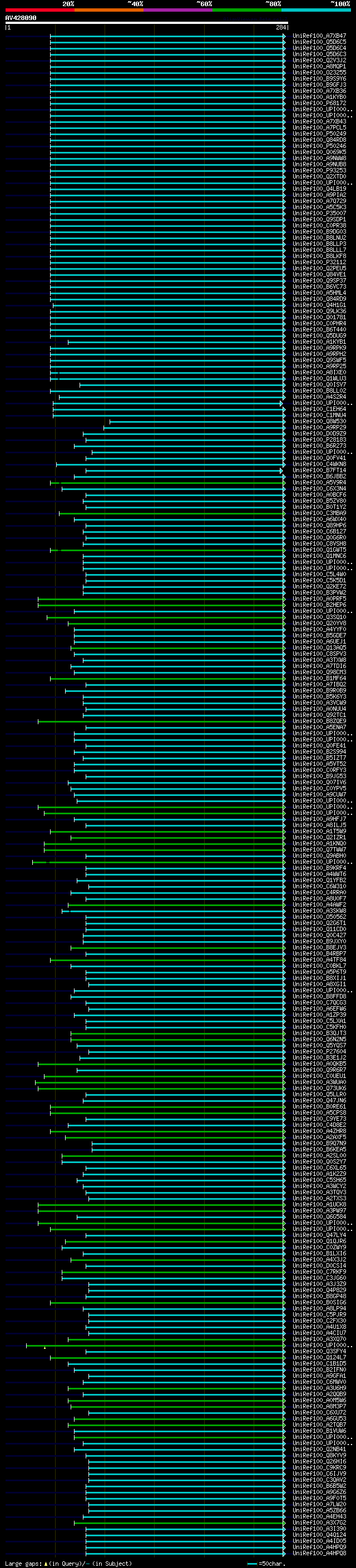Open hit UniRef100_Q2V3J2
The height and width of the screenshot is (1568, 356).
tap(319, 60)
